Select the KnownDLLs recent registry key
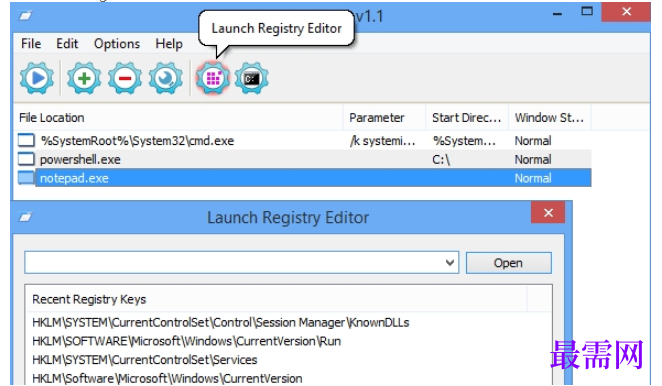This screenshot has height=386, width=662. tap(221, 322)
